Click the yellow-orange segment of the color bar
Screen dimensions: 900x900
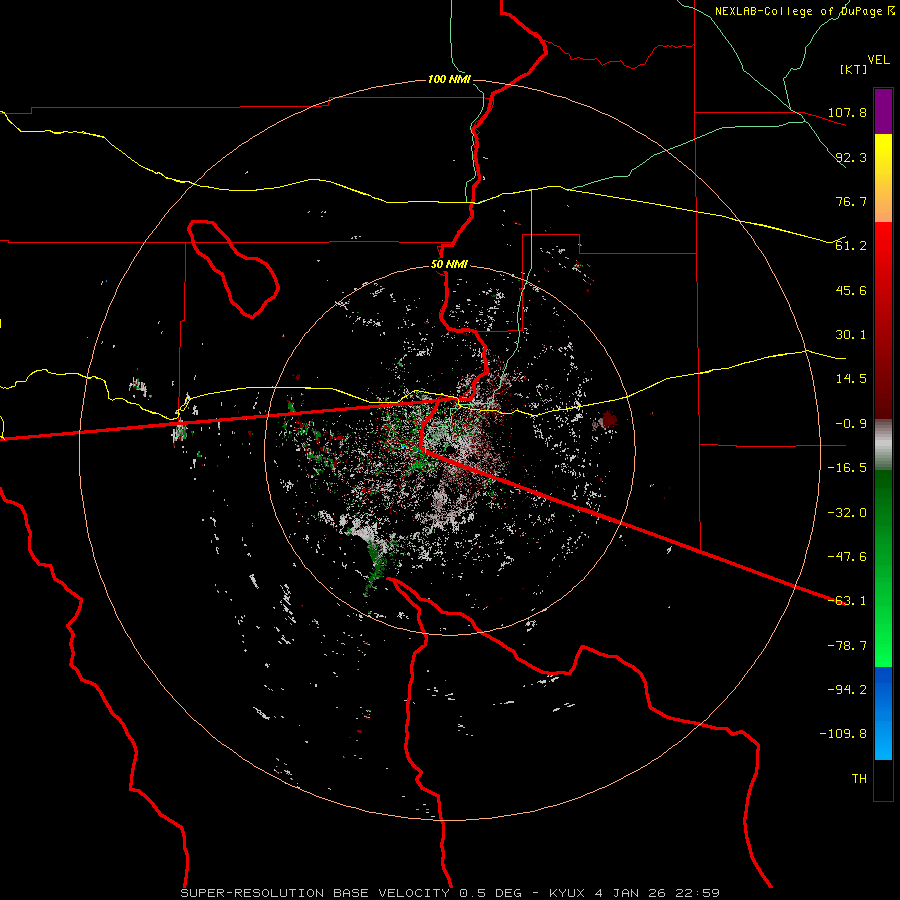883,178
